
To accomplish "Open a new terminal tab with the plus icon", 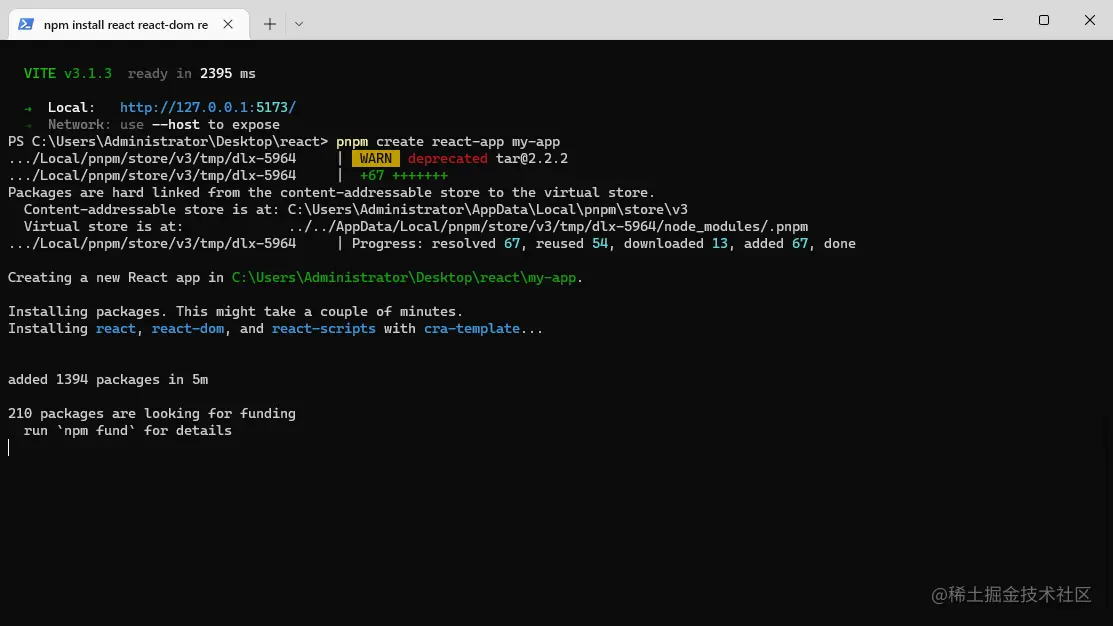I will 270,22.
